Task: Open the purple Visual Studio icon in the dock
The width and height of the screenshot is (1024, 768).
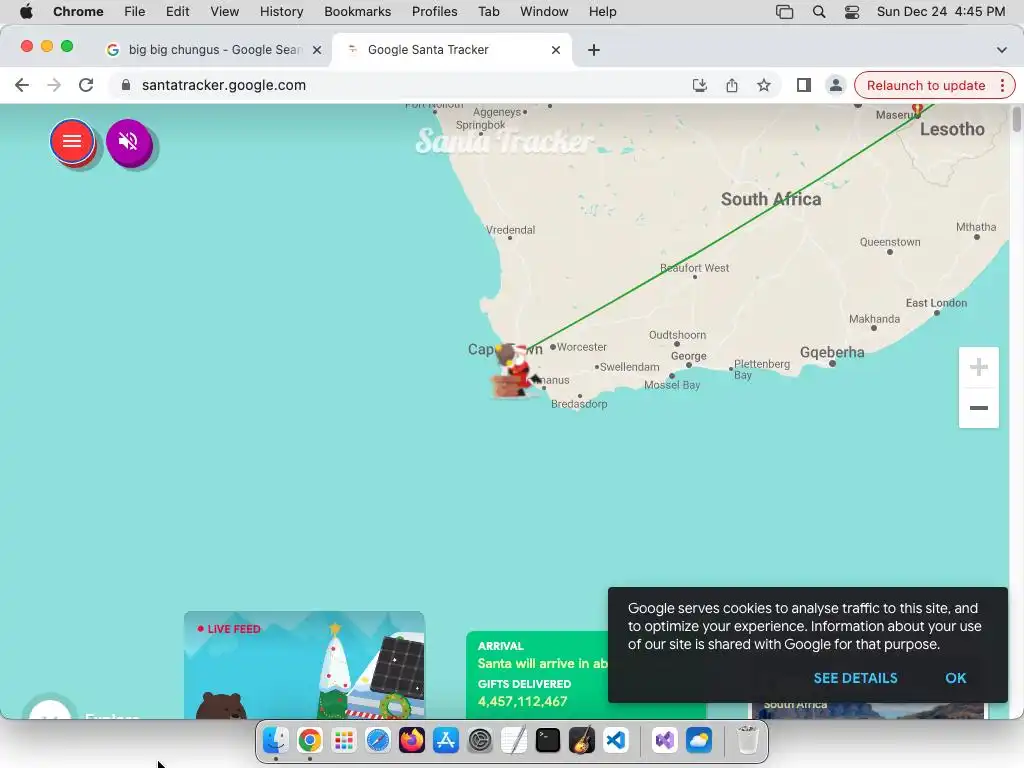Action: point(665,741)
